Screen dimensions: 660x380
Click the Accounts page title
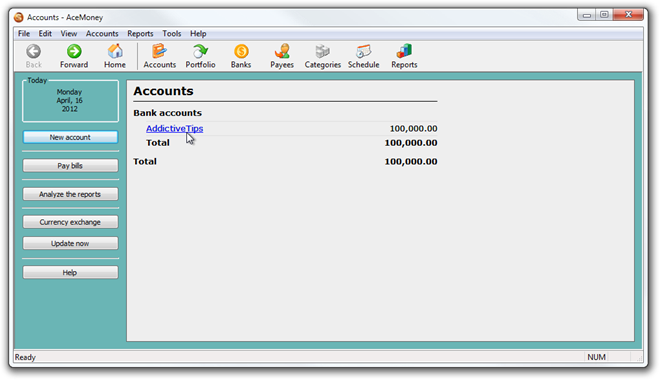tap(163, 91)
